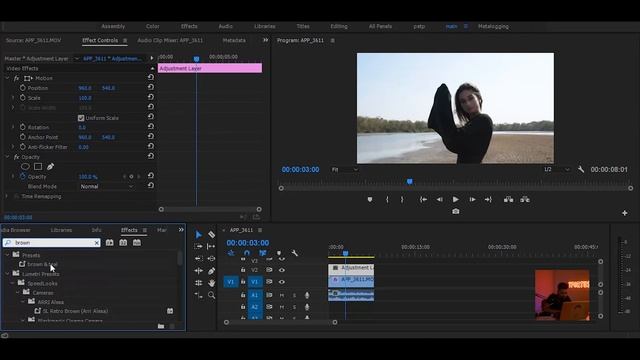Click Extract button in Program monitor
This screenshot has height=360, width=640.
(x=525, y=200)
